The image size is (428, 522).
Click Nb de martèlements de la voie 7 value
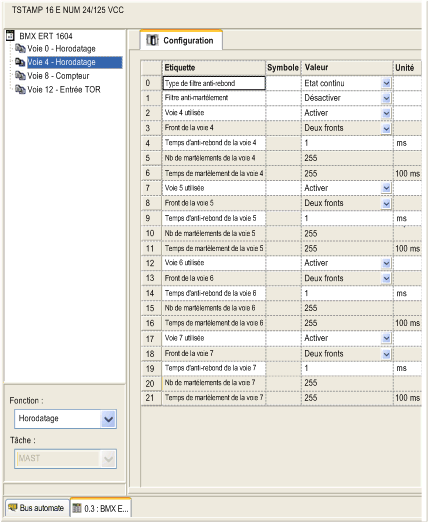[347, 383]
